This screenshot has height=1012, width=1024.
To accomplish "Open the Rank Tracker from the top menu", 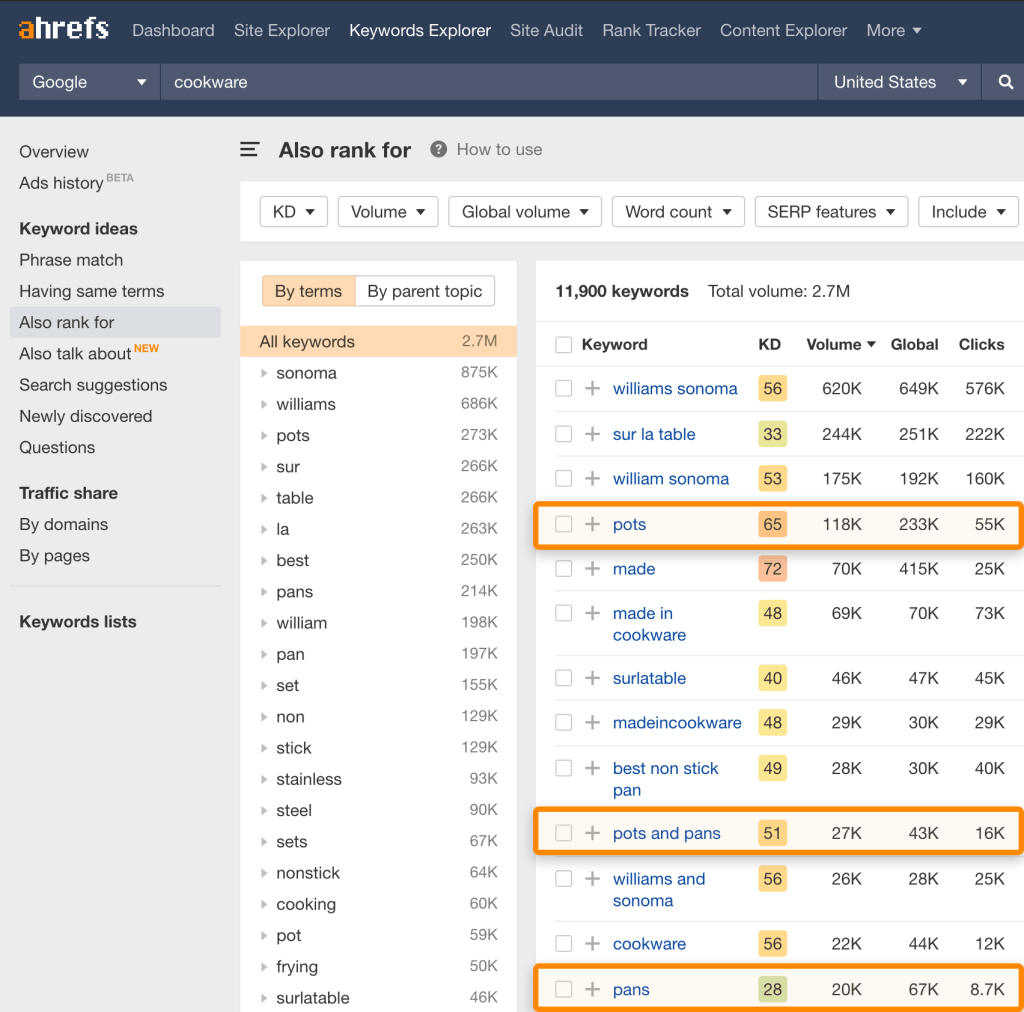I will (651, 30).
